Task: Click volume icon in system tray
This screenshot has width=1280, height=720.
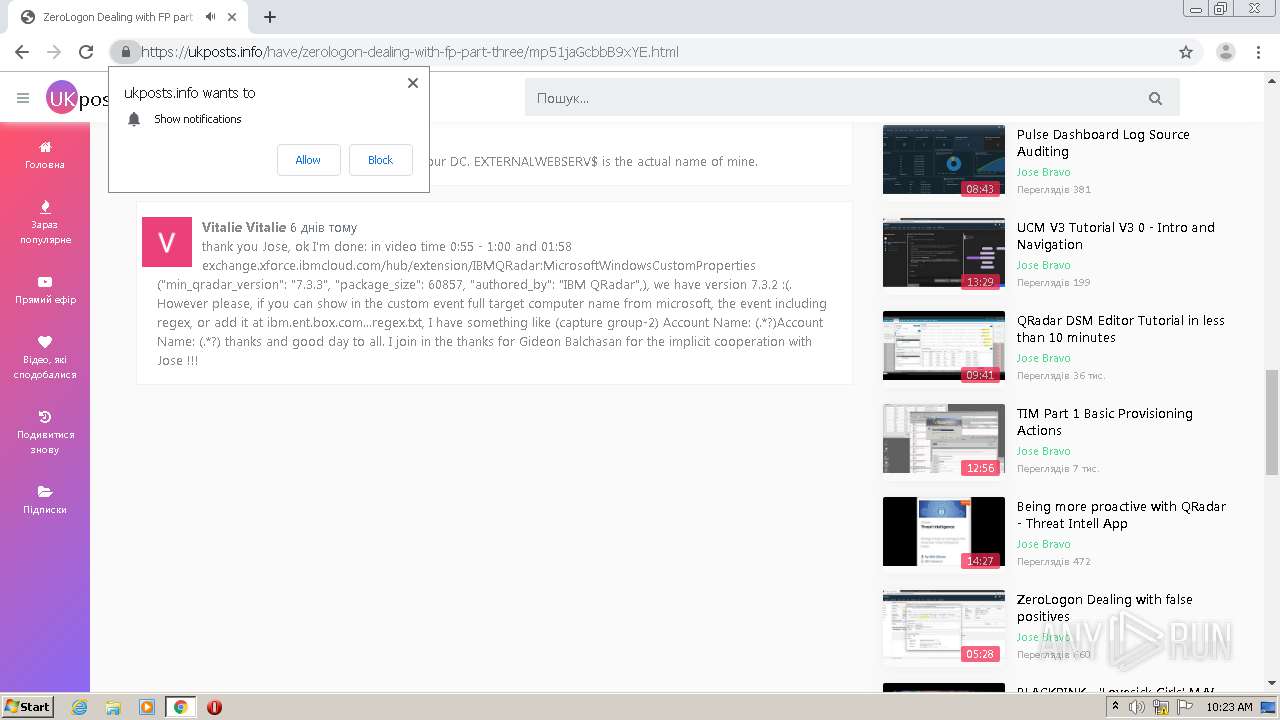Action: pyautogui.click(x=1137, y=707)
